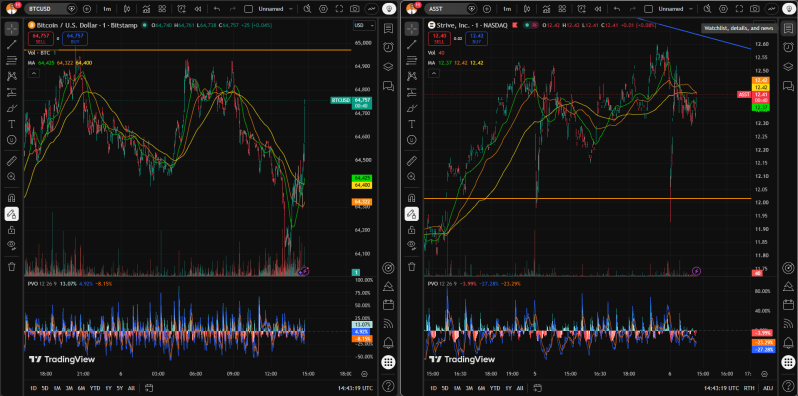Viewport: 798px width, 396px height.
Task: Toggle hide all drawings eye in BTCUSD chart
Action: (x=12, y=245)
